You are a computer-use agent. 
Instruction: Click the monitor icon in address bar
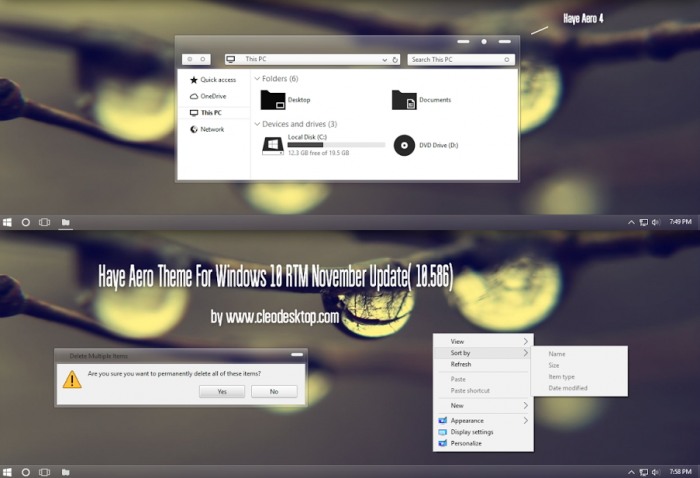click(x=230, y=59)
